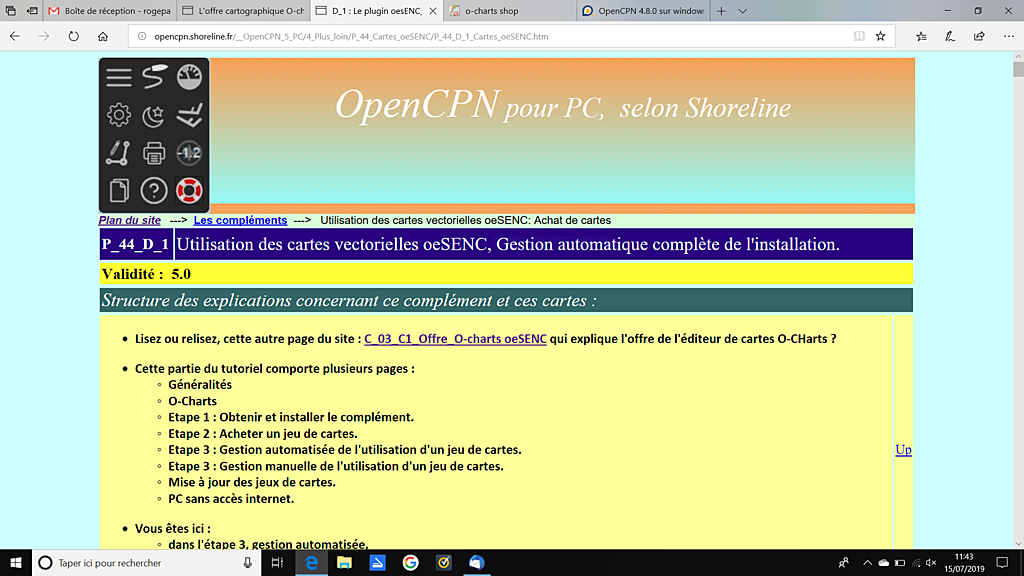The width and height of the screenshot is (1024, 576).
Task: Click the Edge icon in the taskbar
Action: point(312,563)
